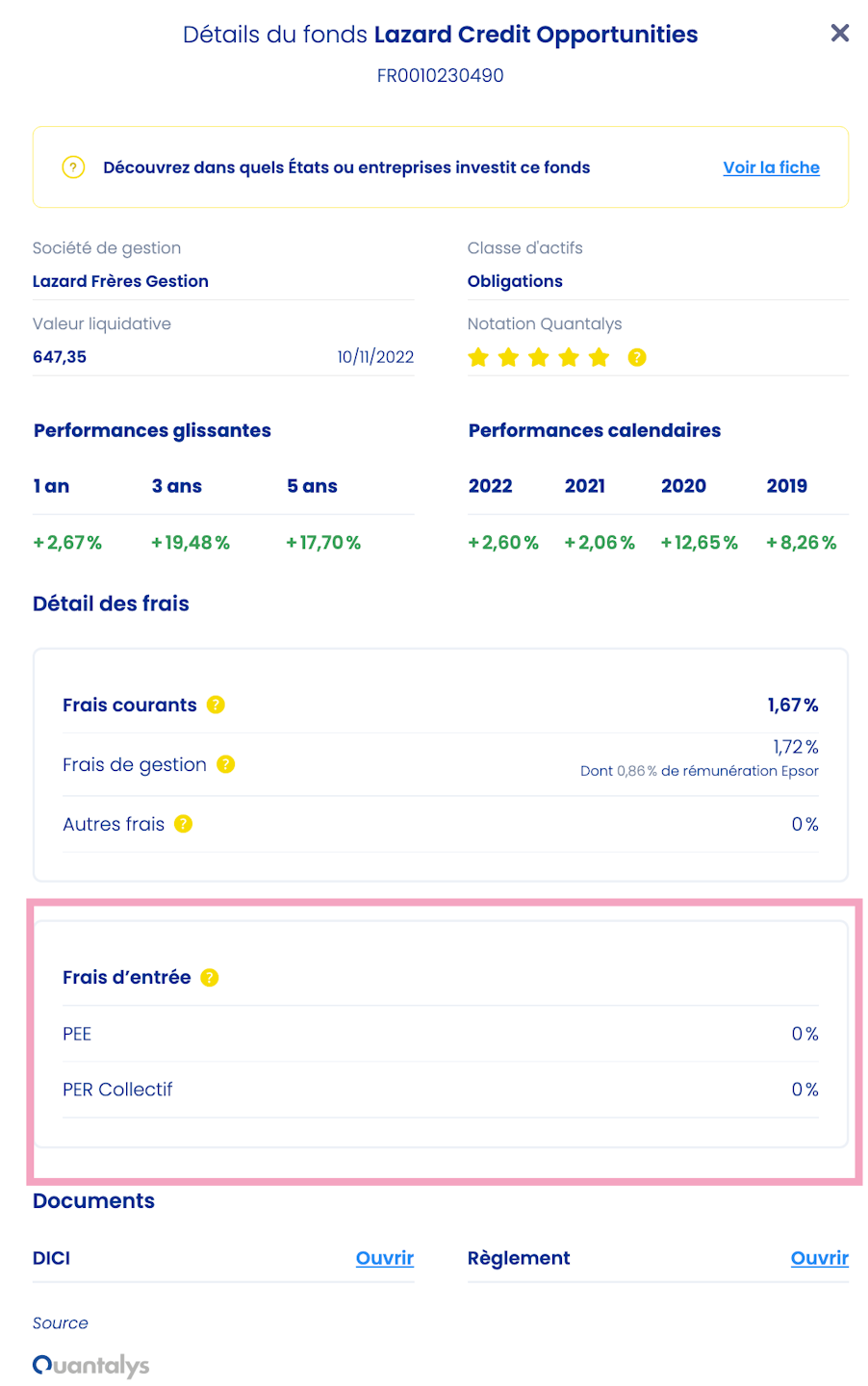Select the ISIN code FR0010230490
The width and height of the screenshot is (868, 1386).
pyautogui.click(x=443, y=75)
